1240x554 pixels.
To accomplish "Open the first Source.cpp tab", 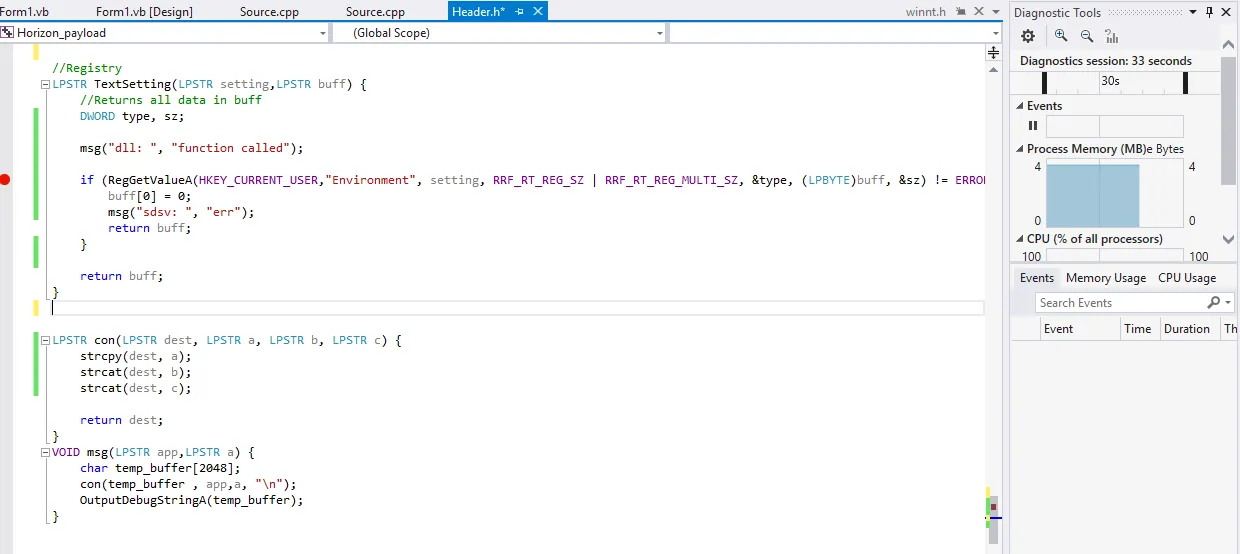I will (x=269, y=12).
